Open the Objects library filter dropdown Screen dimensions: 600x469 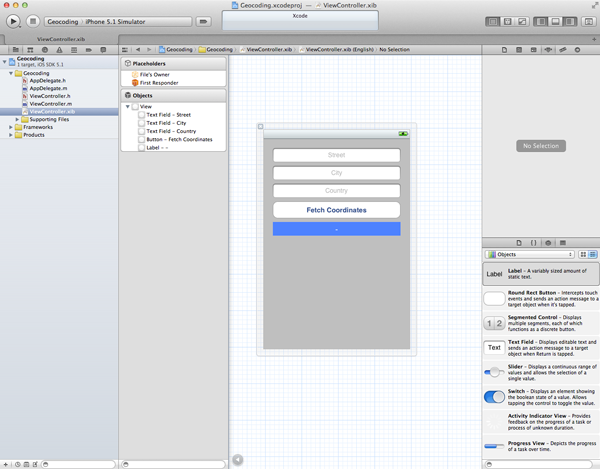tap(530, 254)
